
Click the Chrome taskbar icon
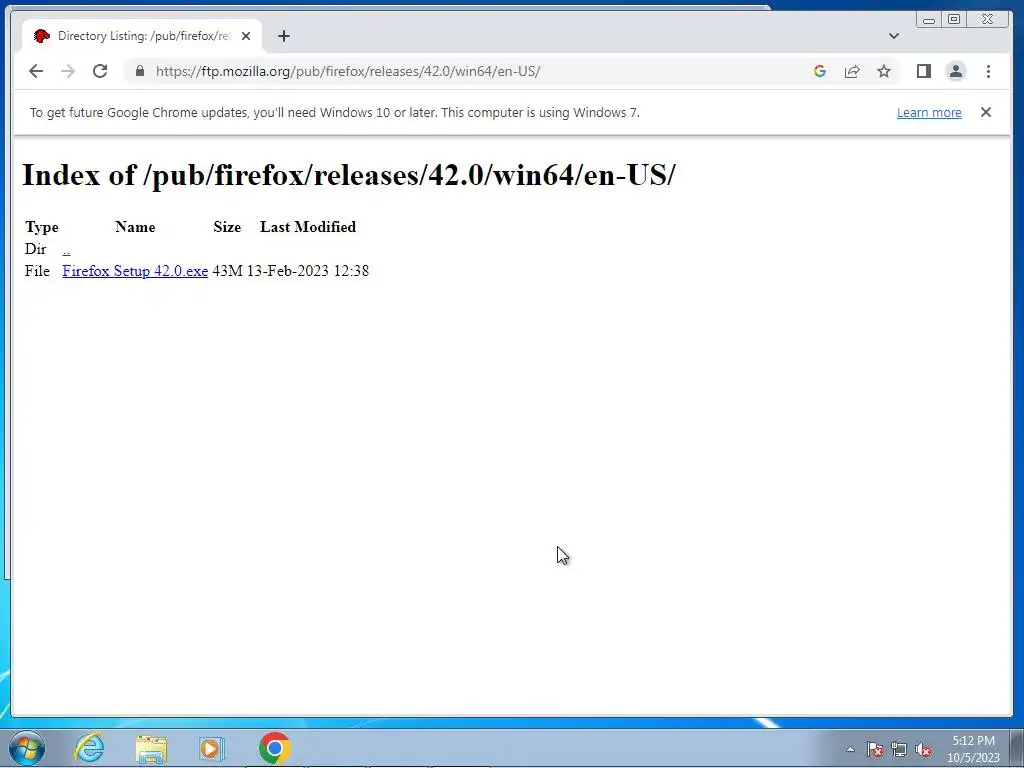click(274, 748)
